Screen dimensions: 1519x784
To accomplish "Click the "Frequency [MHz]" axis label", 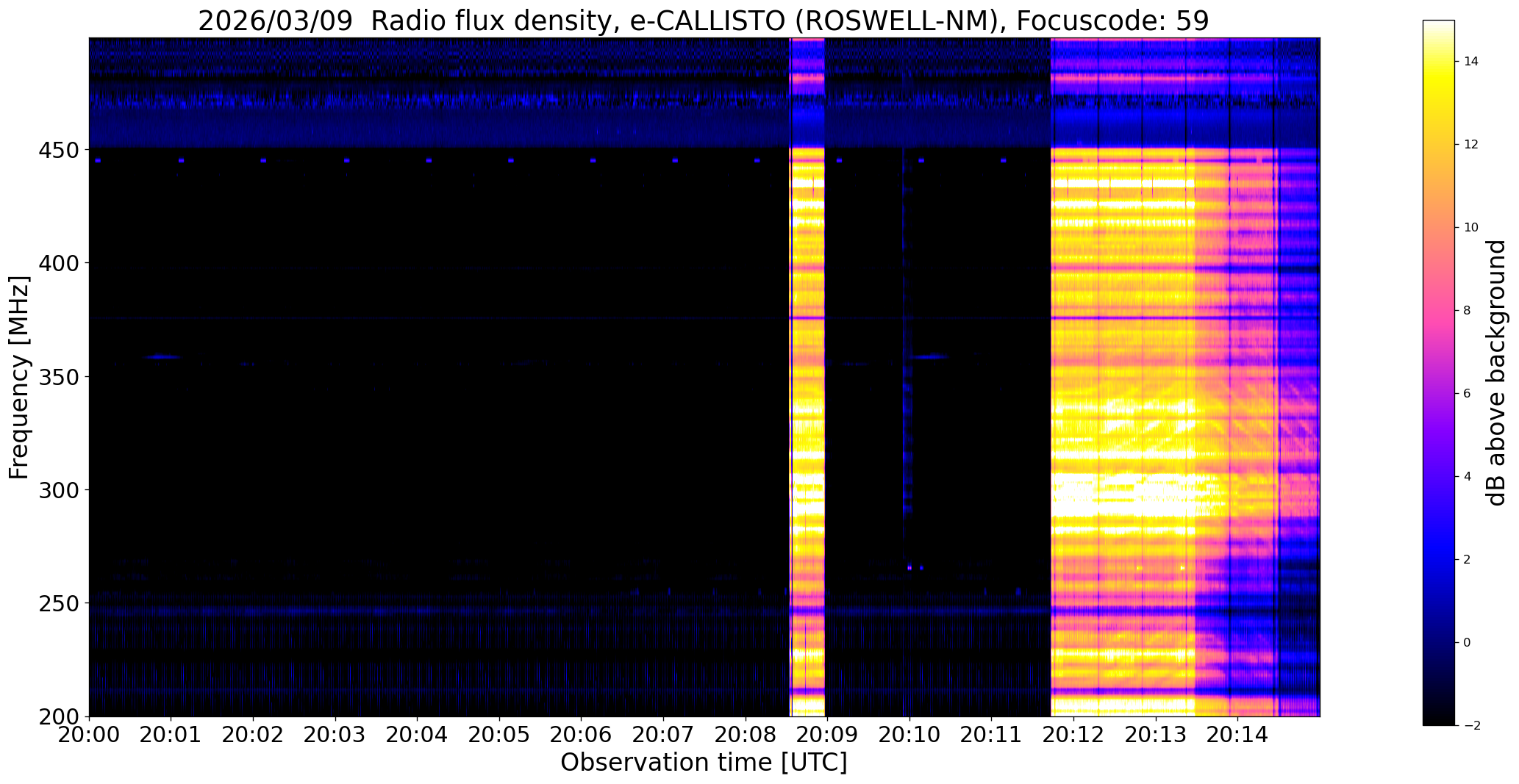I will [19, 378].
